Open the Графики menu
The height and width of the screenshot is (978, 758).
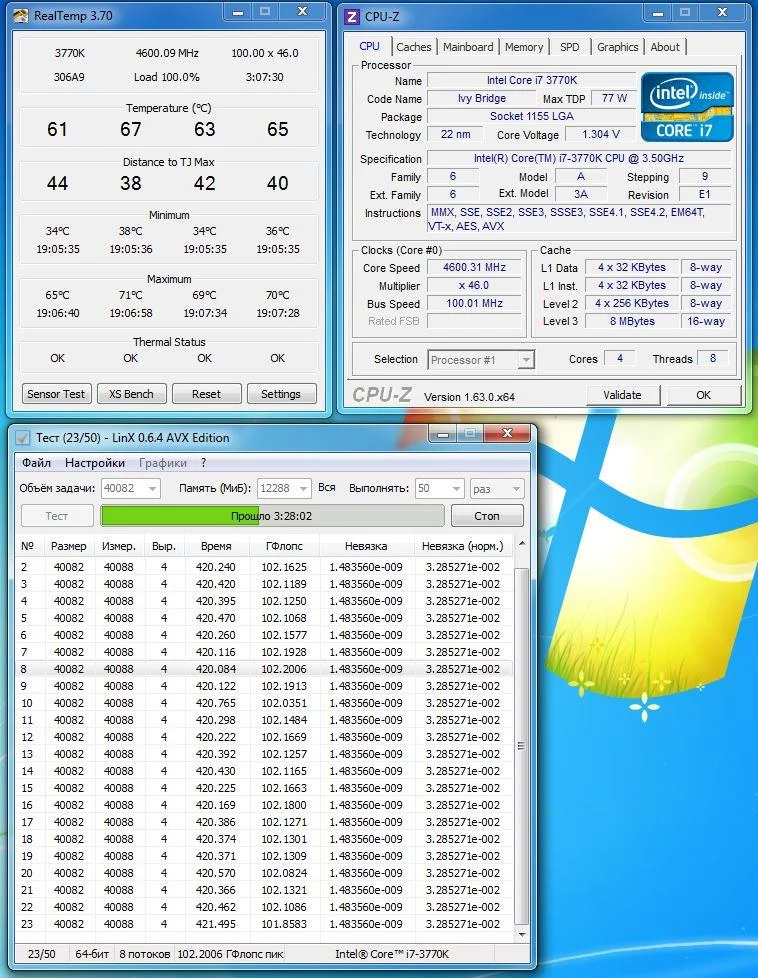[x=163, y=463]
